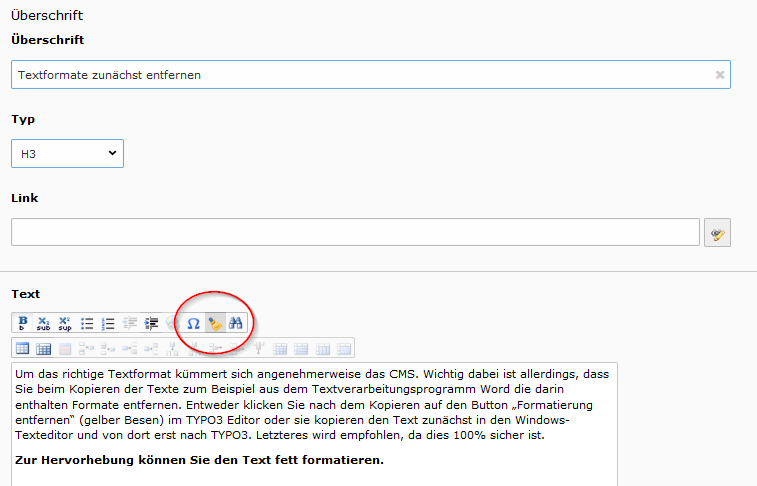Toggle table borders icon in the table toolbar
757x486 pixels.
click(43, 348)
